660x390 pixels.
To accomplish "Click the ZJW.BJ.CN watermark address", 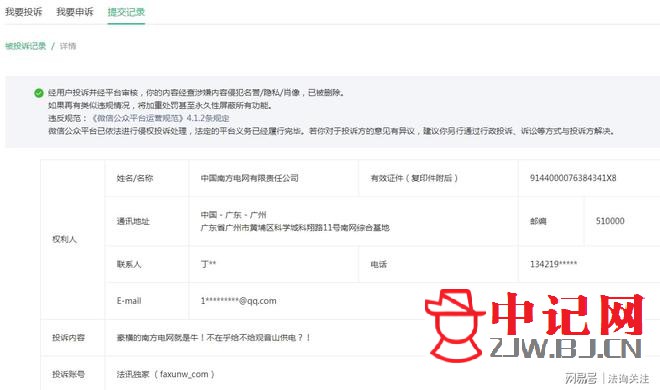I will point(566,348).
